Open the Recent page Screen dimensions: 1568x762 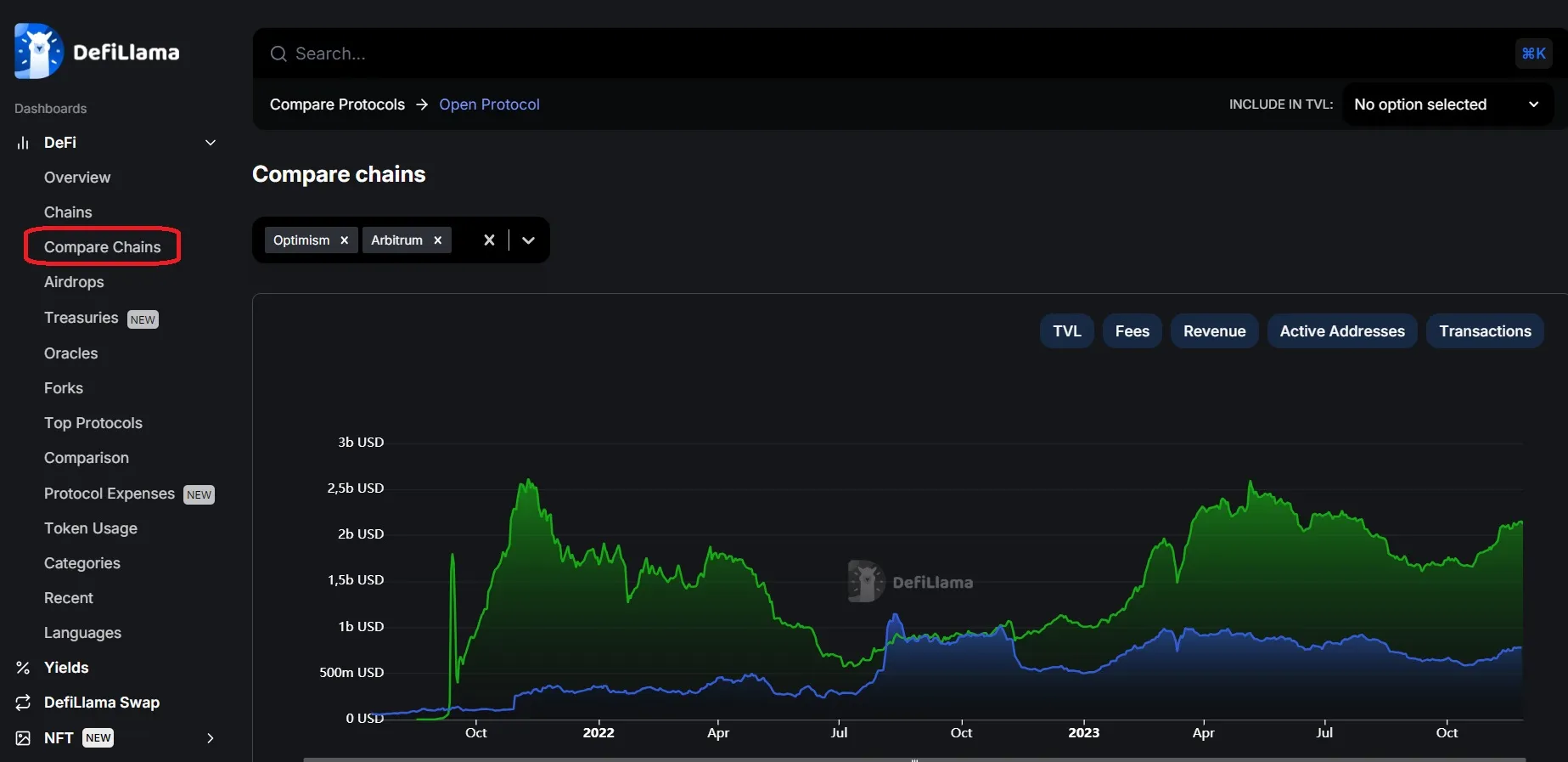(69, 598)
